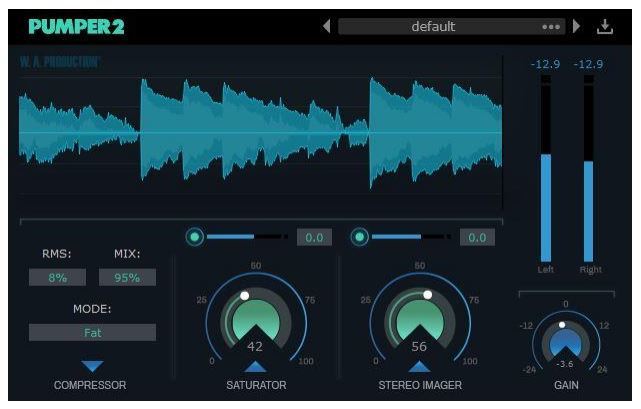Click the Left meter -12.9 peak readout
641x409 pixels.
tap(545, 64)
